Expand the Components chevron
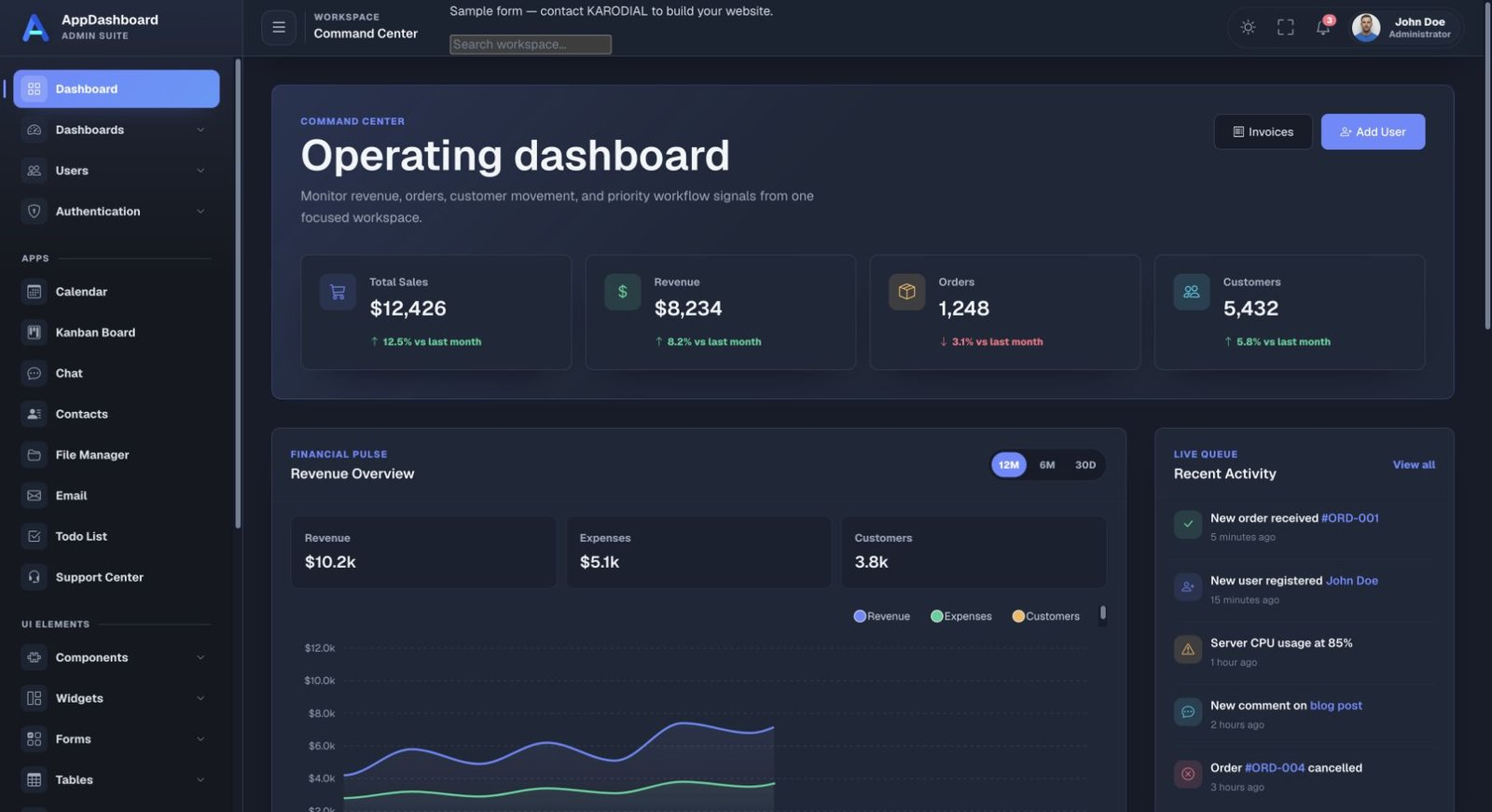 [200, 657]
